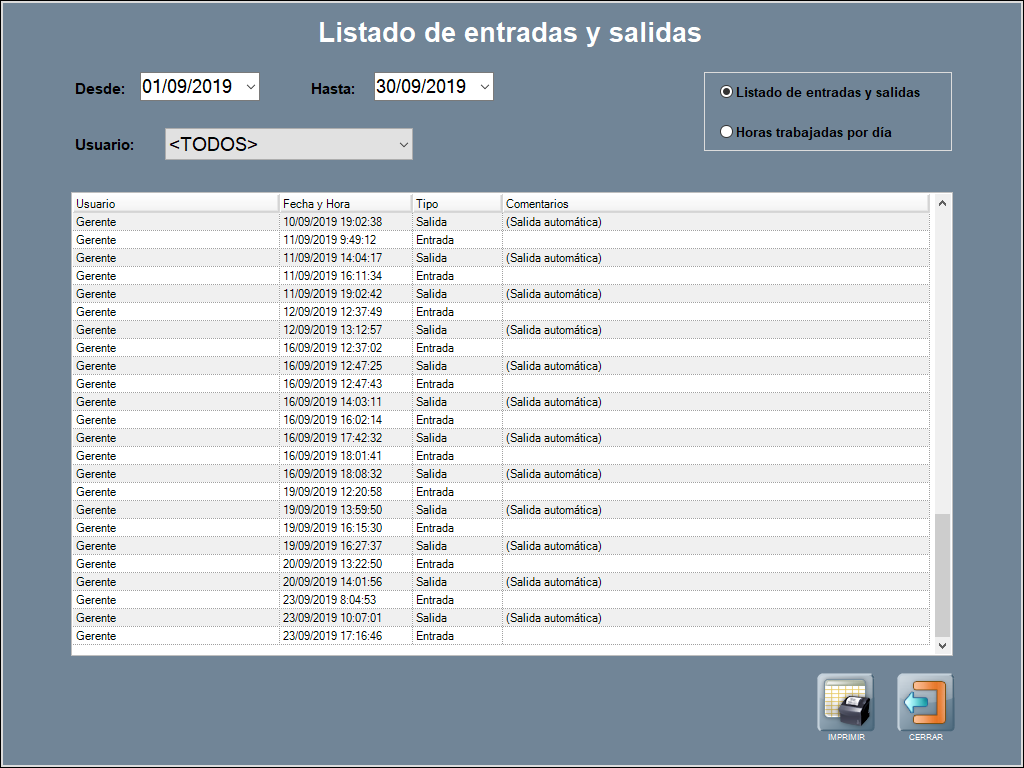Sort by the Fecha y Hora column header
The height and width of the screenshot is (768, 1024).
(345, 204)
